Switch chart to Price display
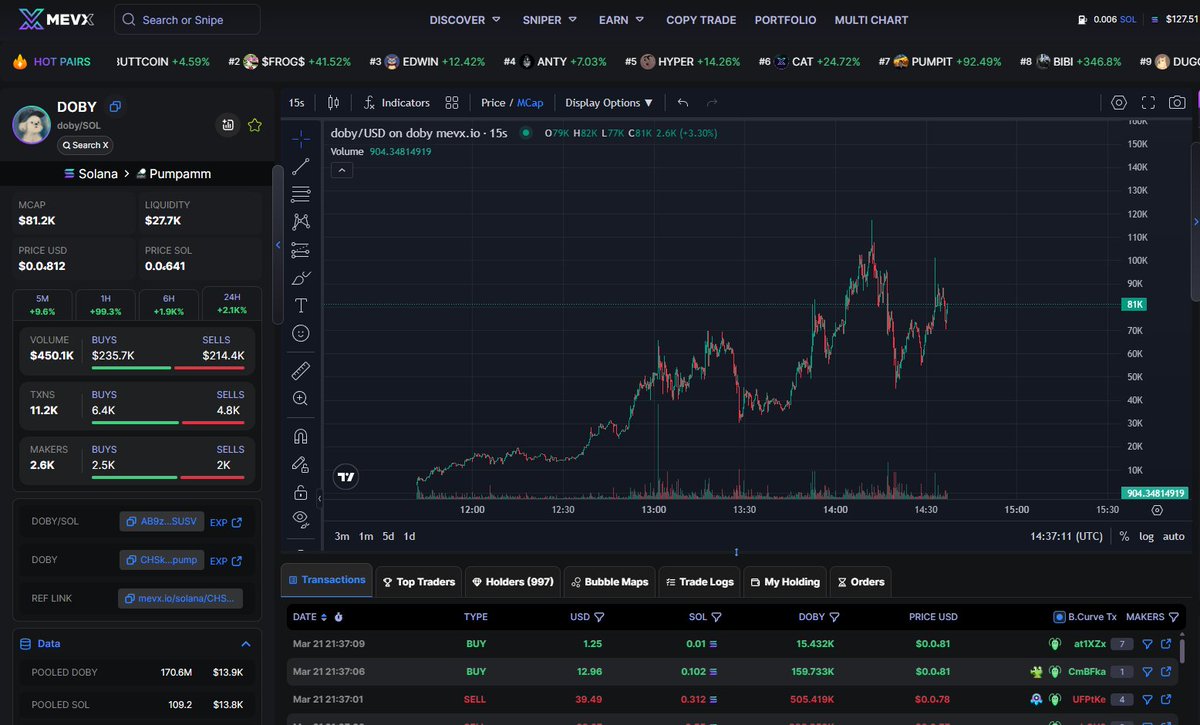 coord(493,103)
